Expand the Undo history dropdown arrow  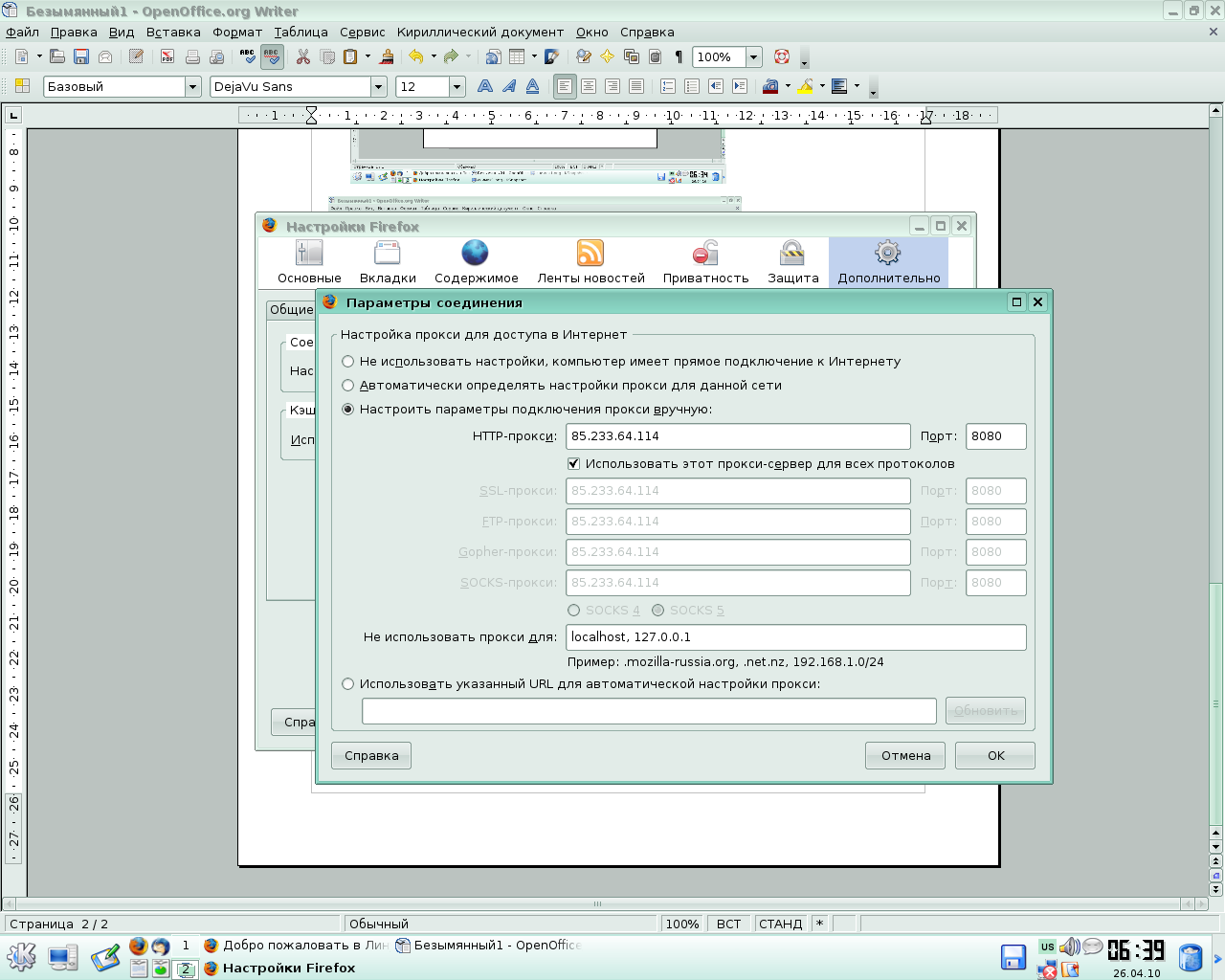(434, 57)
